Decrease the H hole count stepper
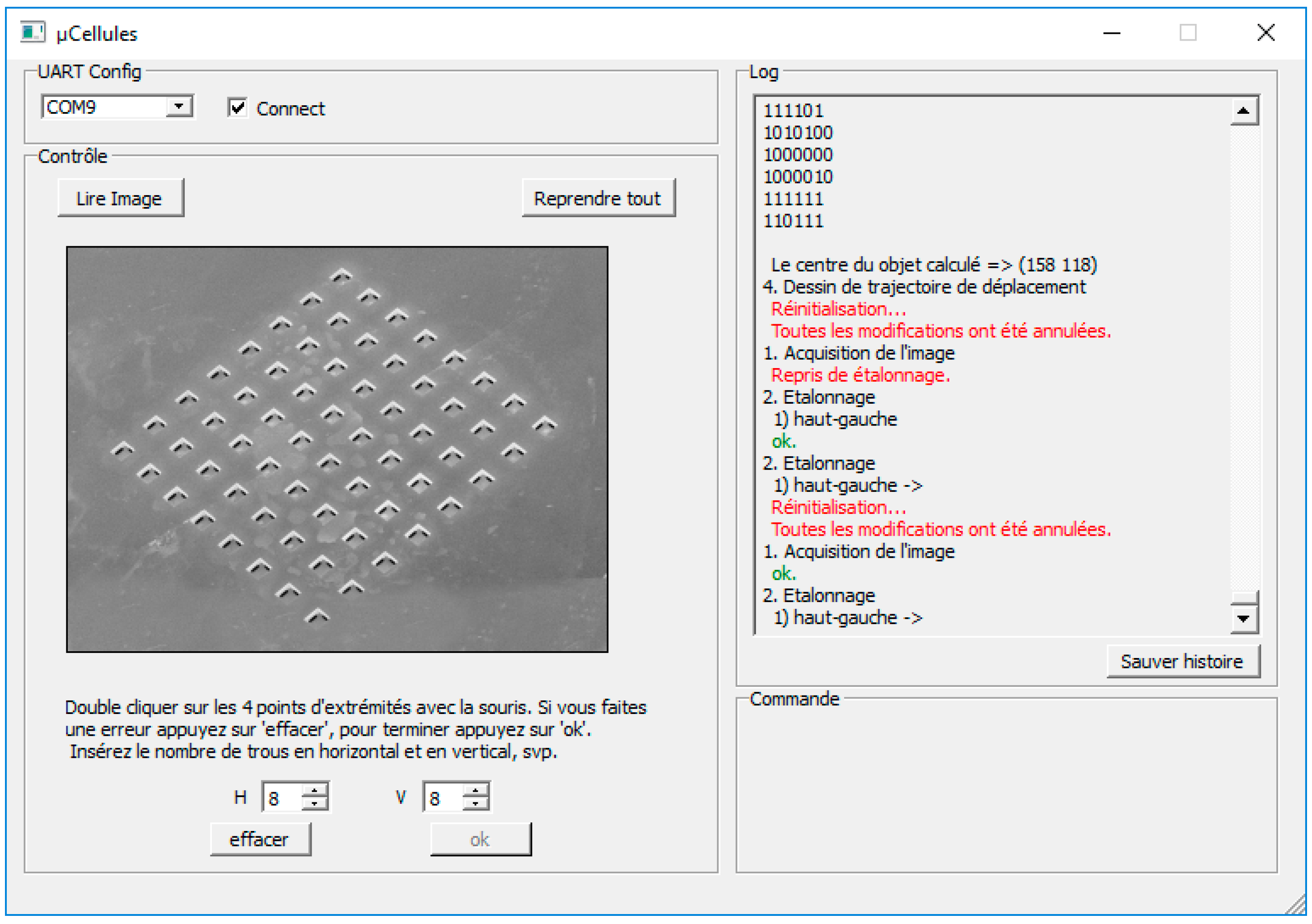The image size is (1312, 924). click(314, 804)
